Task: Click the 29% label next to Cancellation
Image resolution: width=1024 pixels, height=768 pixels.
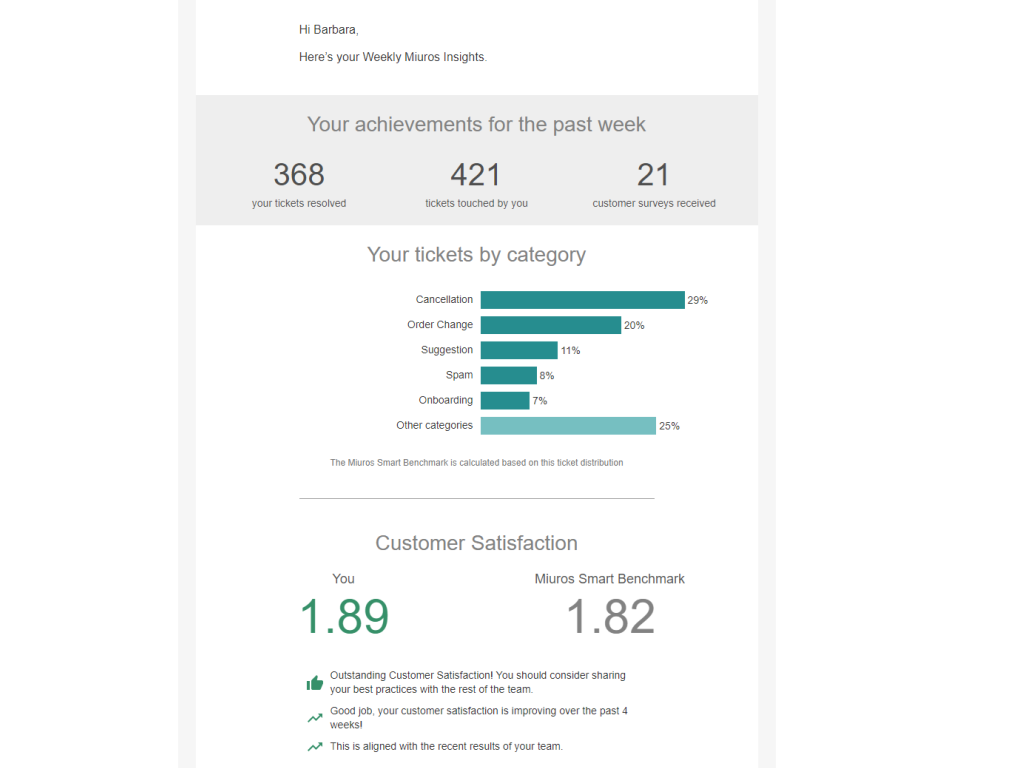Action: coord(698,301)
